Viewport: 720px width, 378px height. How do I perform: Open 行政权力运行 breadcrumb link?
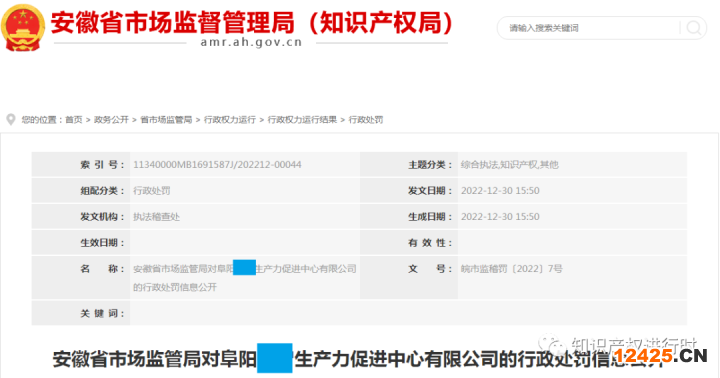click(x=230, y=120)
